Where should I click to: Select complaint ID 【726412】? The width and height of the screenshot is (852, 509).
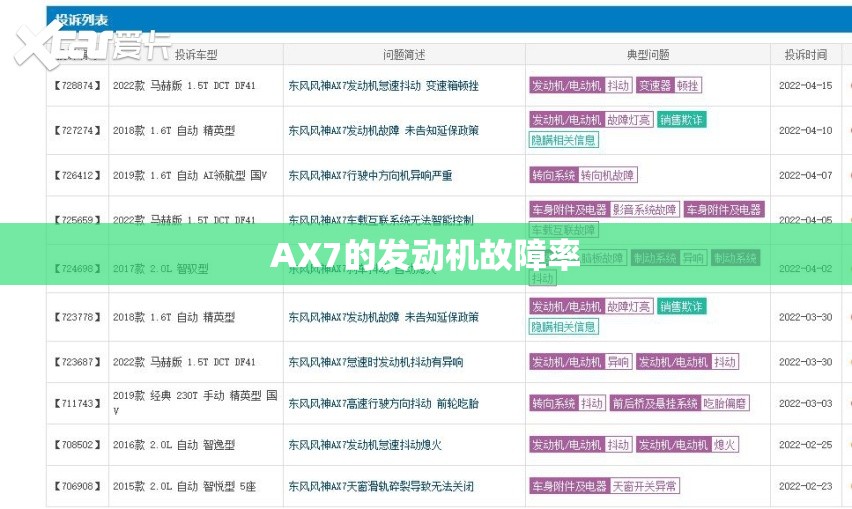[x=78, y=175]
